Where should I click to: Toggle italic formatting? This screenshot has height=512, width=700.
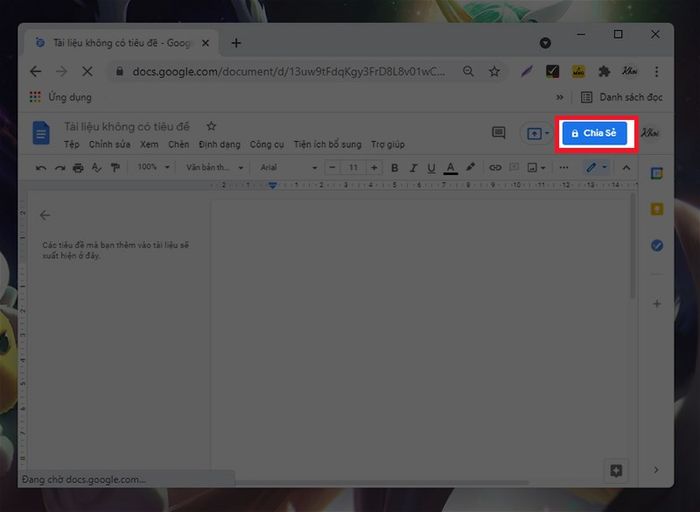click(x=413, y=168)
